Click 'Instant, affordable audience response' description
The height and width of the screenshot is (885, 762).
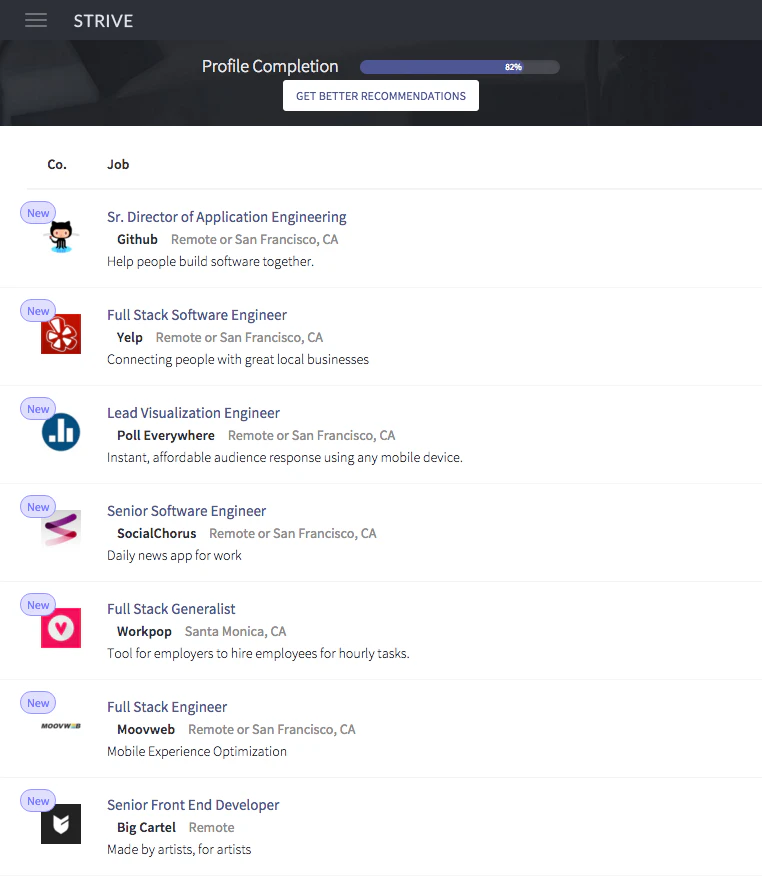click(285, 457)
